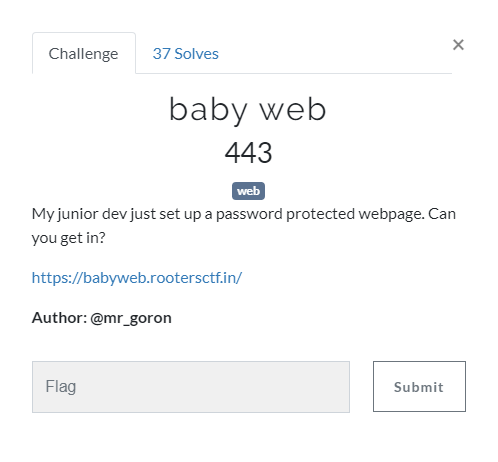Click the 'you get in?' description line
The image size is (498, 462).
[68, 238]
